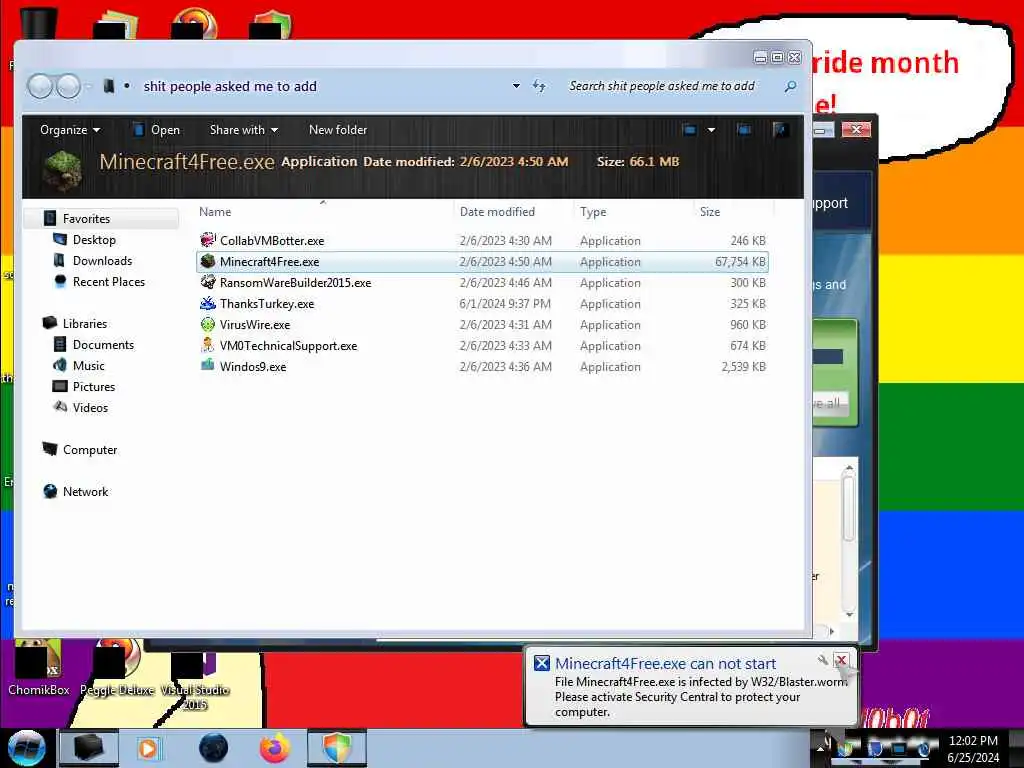Select the file named ThanksTurkey.exe
1024x768 pixels.
click(266, 304)
